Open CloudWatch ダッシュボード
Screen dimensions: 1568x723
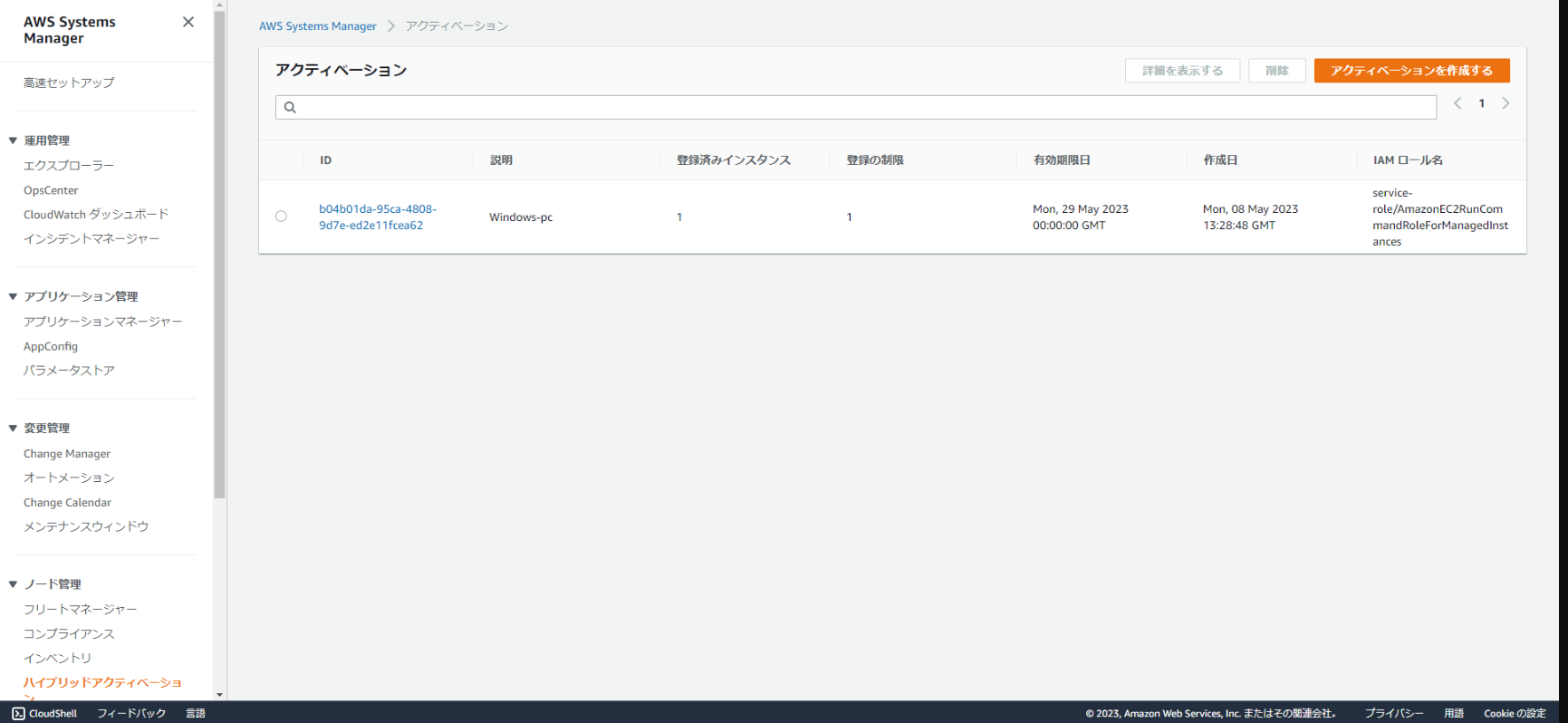(96, 215)
